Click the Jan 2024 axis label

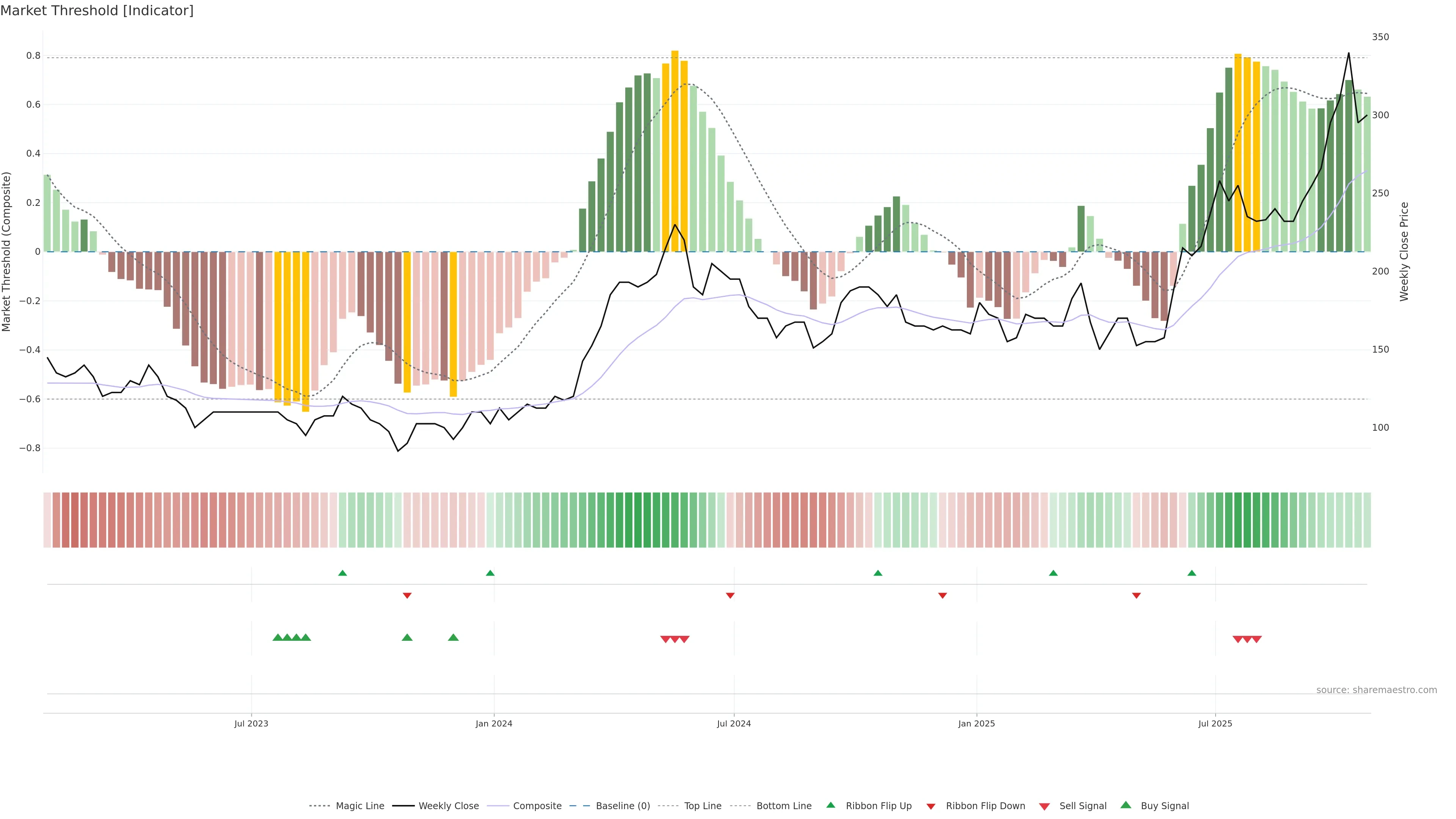tap(493, 723)
